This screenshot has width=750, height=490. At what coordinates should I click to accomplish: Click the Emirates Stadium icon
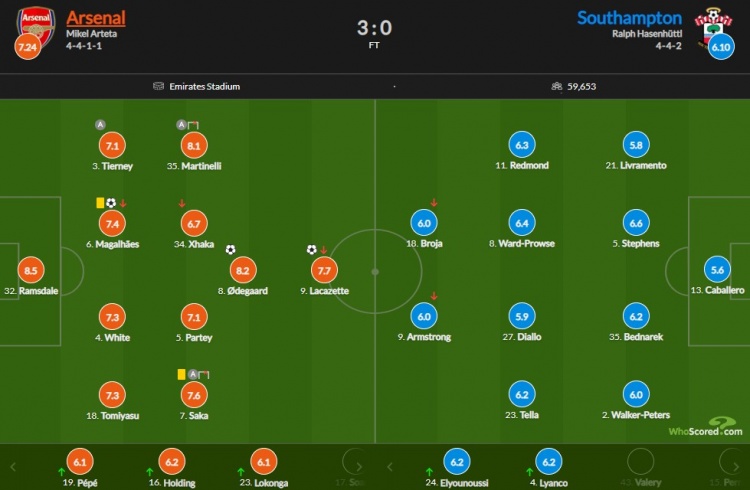pyautogui.click(x=158, y=86)
